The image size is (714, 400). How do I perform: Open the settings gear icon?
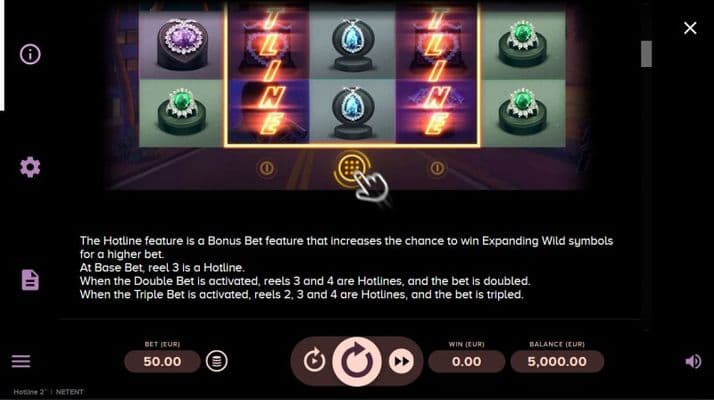(30, 167)
